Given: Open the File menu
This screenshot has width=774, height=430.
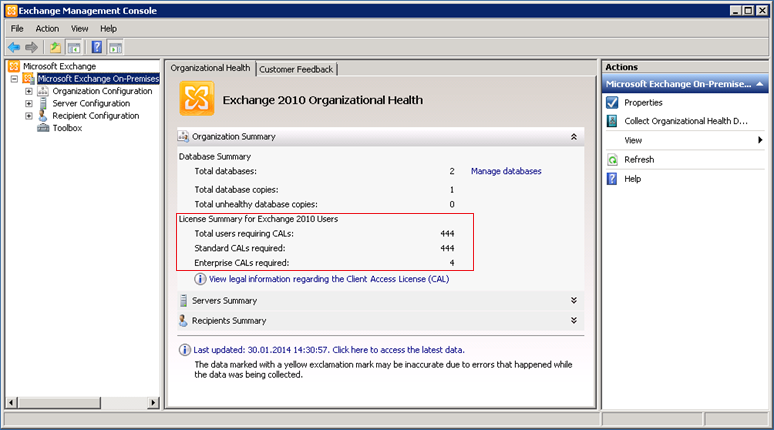Looking at the screenshot, I should point(17,29).
